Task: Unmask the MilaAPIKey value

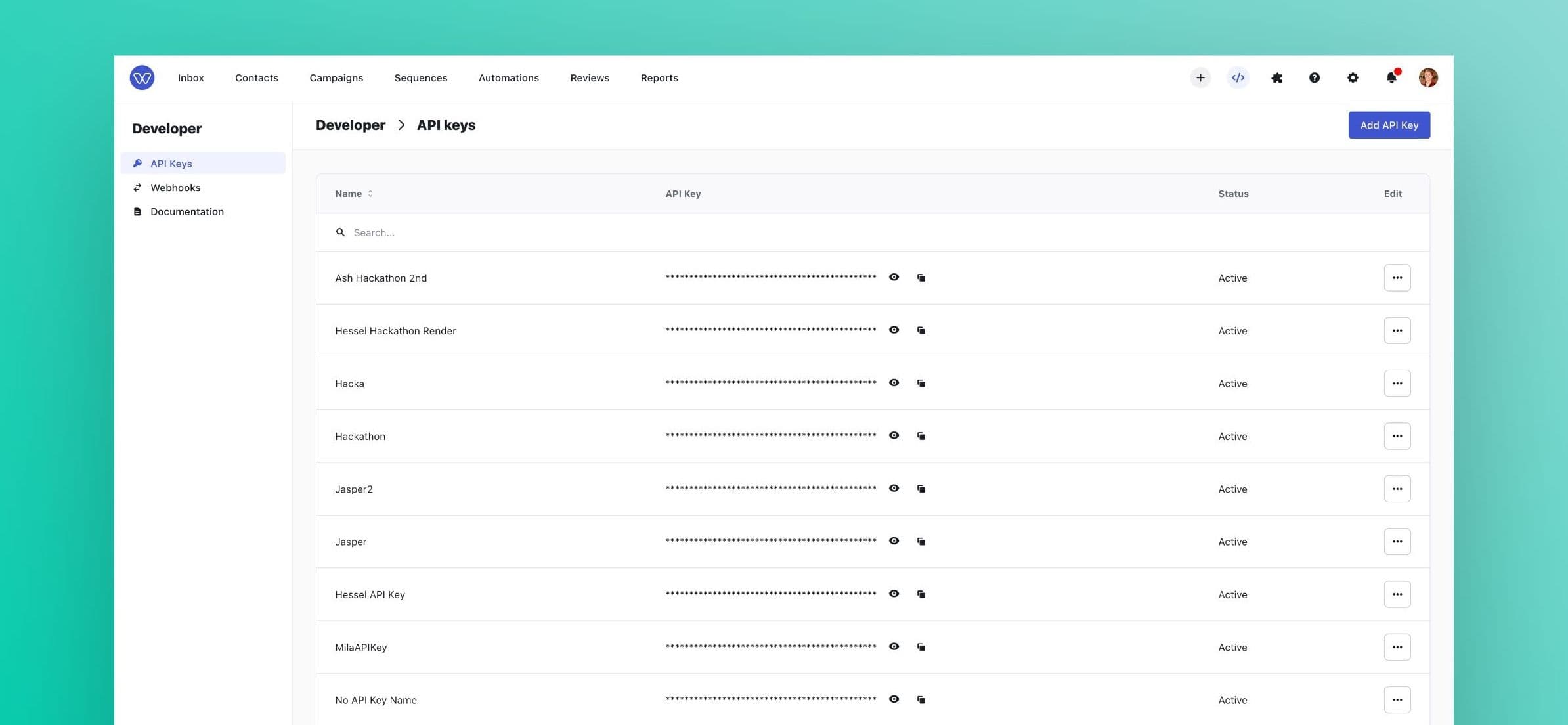Action: click(x=894, y=647)
